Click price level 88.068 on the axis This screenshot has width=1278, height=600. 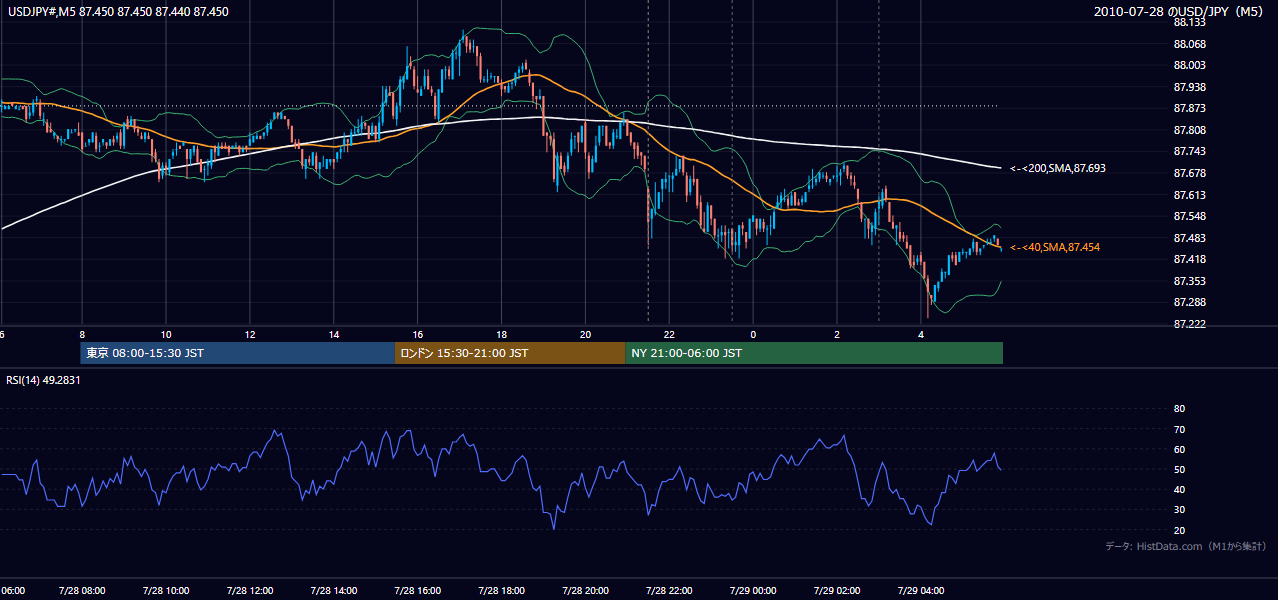pyautogui.click(x=1189, y=44)
